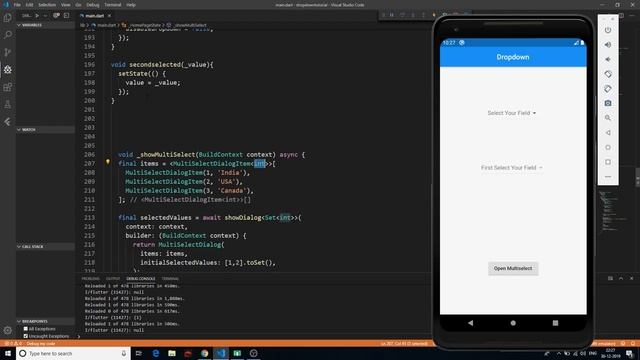Click the Windows search box
Viewport: 640px width, 360px height.
point(73,353)
